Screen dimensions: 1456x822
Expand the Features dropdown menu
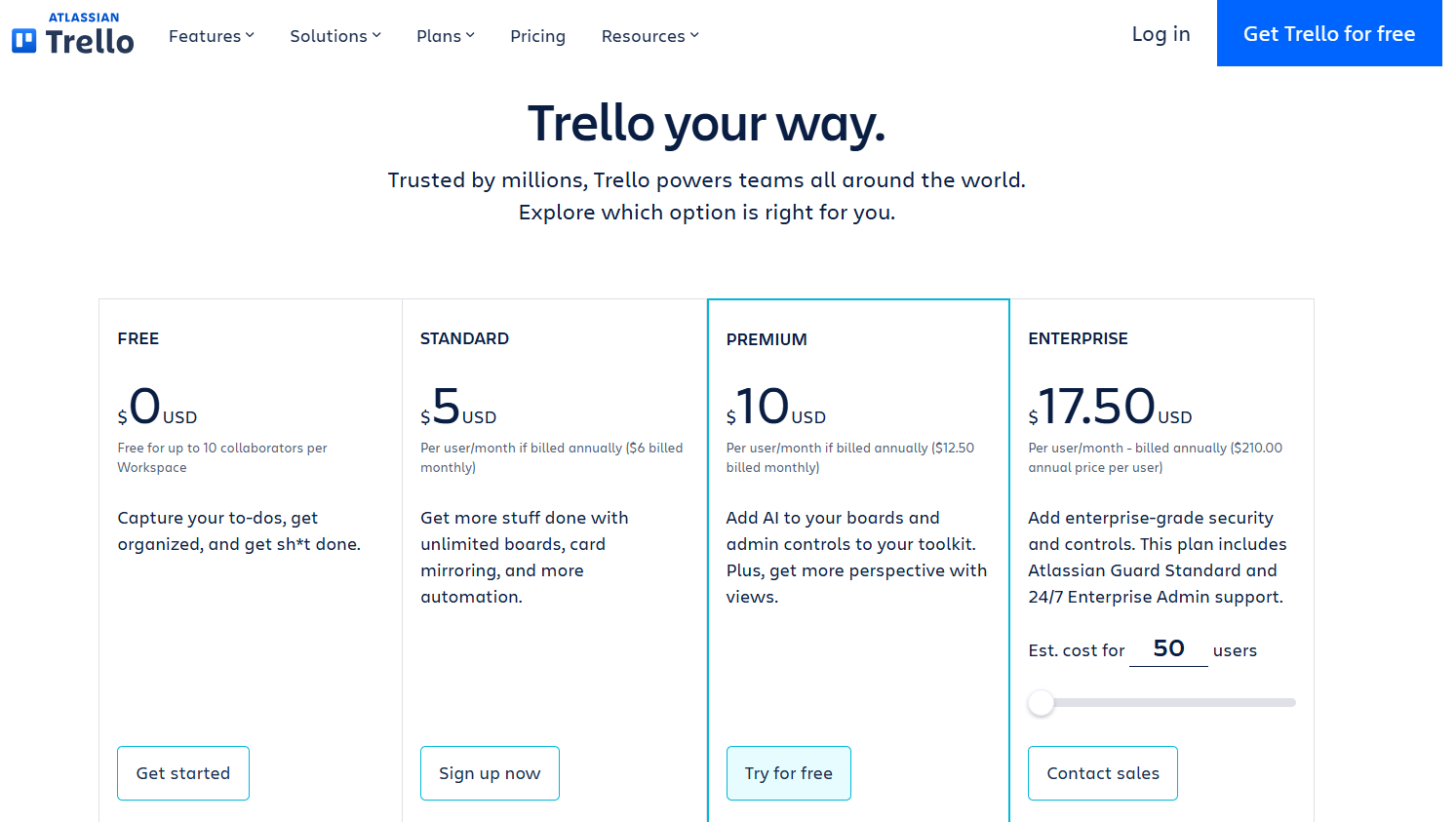pos(211,36)
